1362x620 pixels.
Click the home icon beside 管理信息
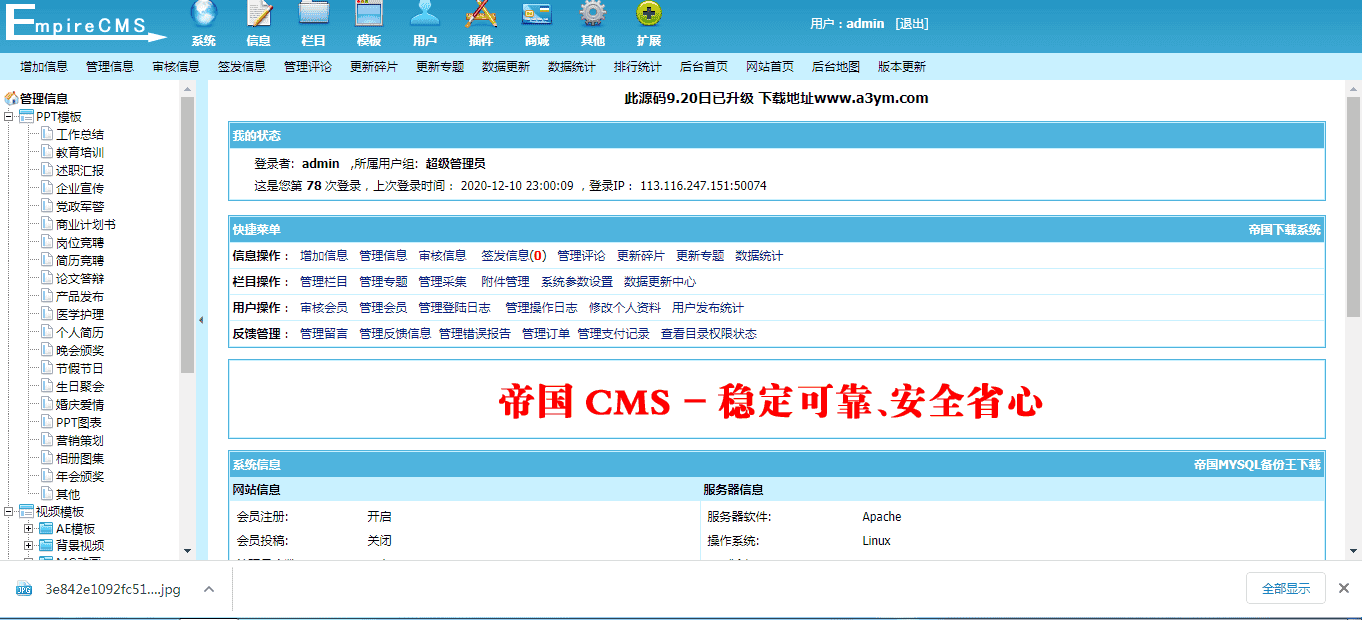pyautogui.click(x=11, y=98)
